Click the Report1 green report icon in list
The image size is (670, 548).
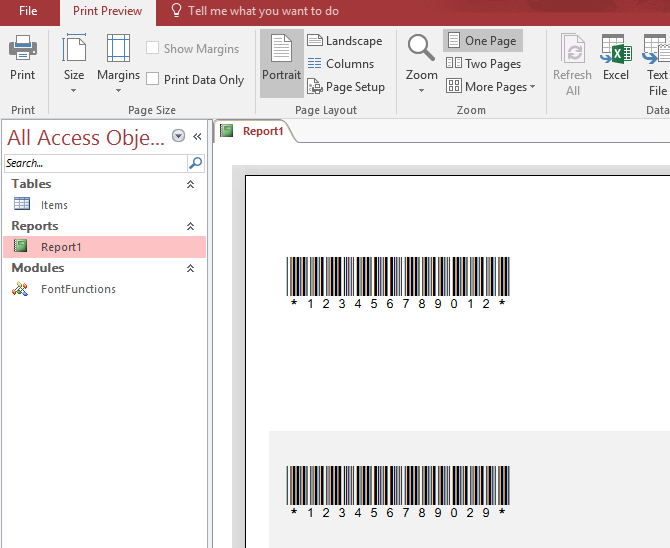[21, 246]
